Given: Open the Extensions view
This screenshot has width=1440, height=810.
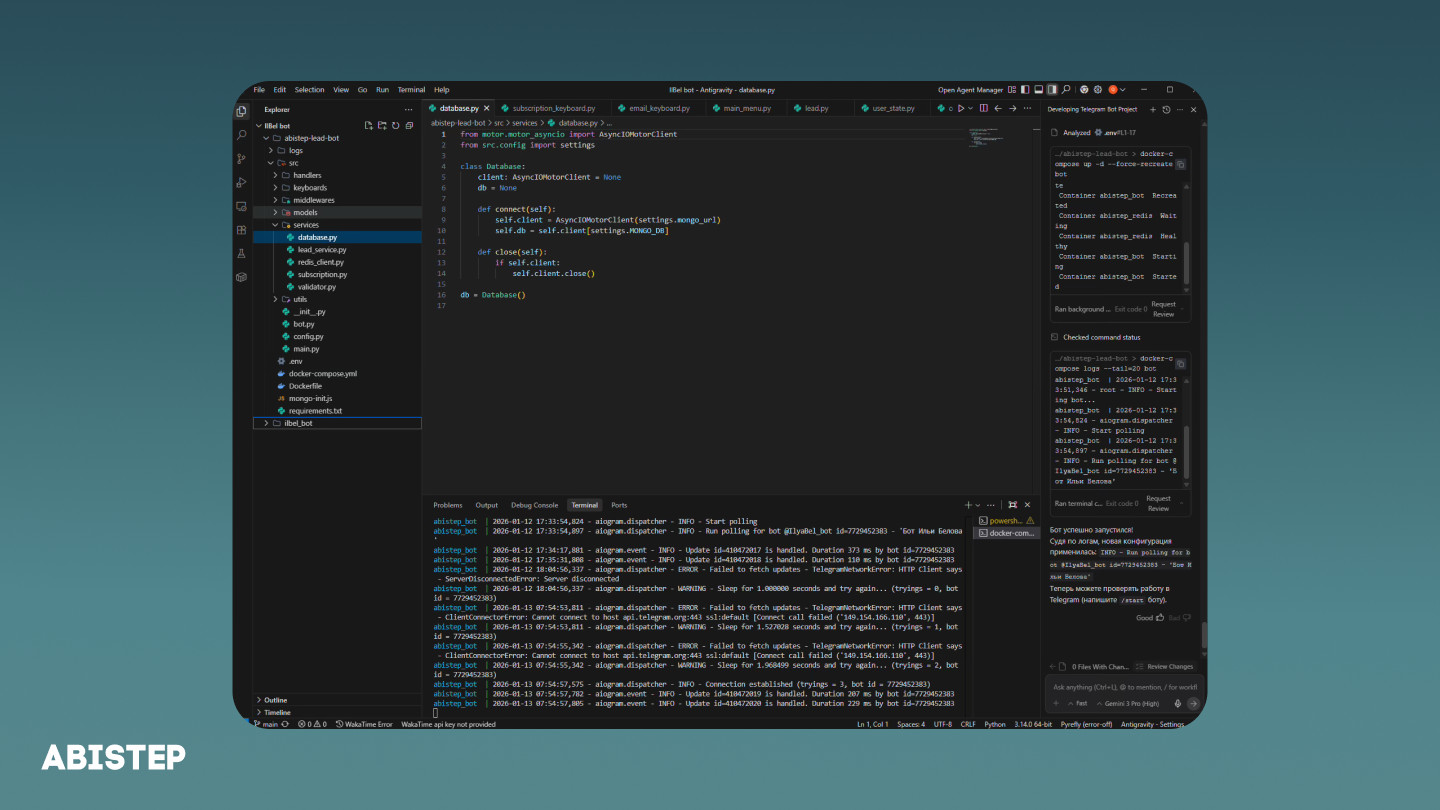Looking at the screenshot, I should coord(241,230).
